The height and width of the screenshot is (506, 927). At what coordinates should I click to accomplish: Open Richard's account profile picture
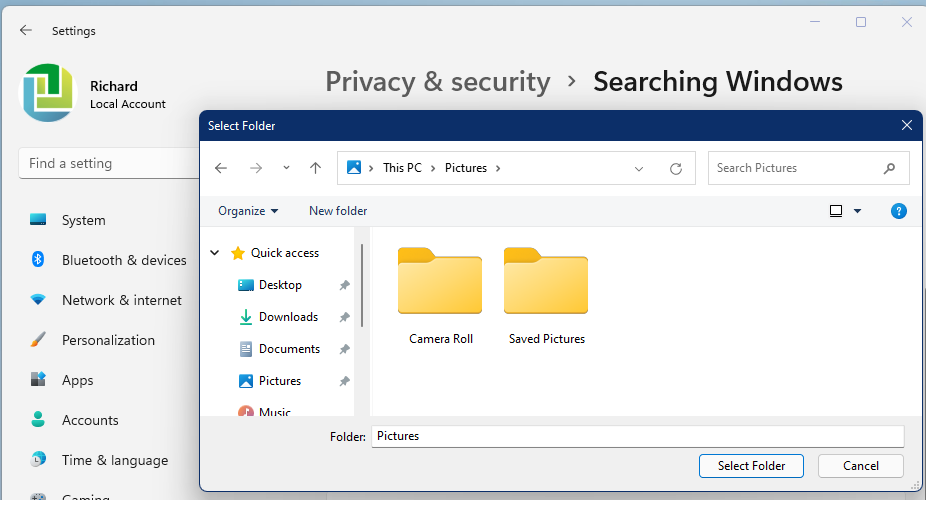point(48,93)
